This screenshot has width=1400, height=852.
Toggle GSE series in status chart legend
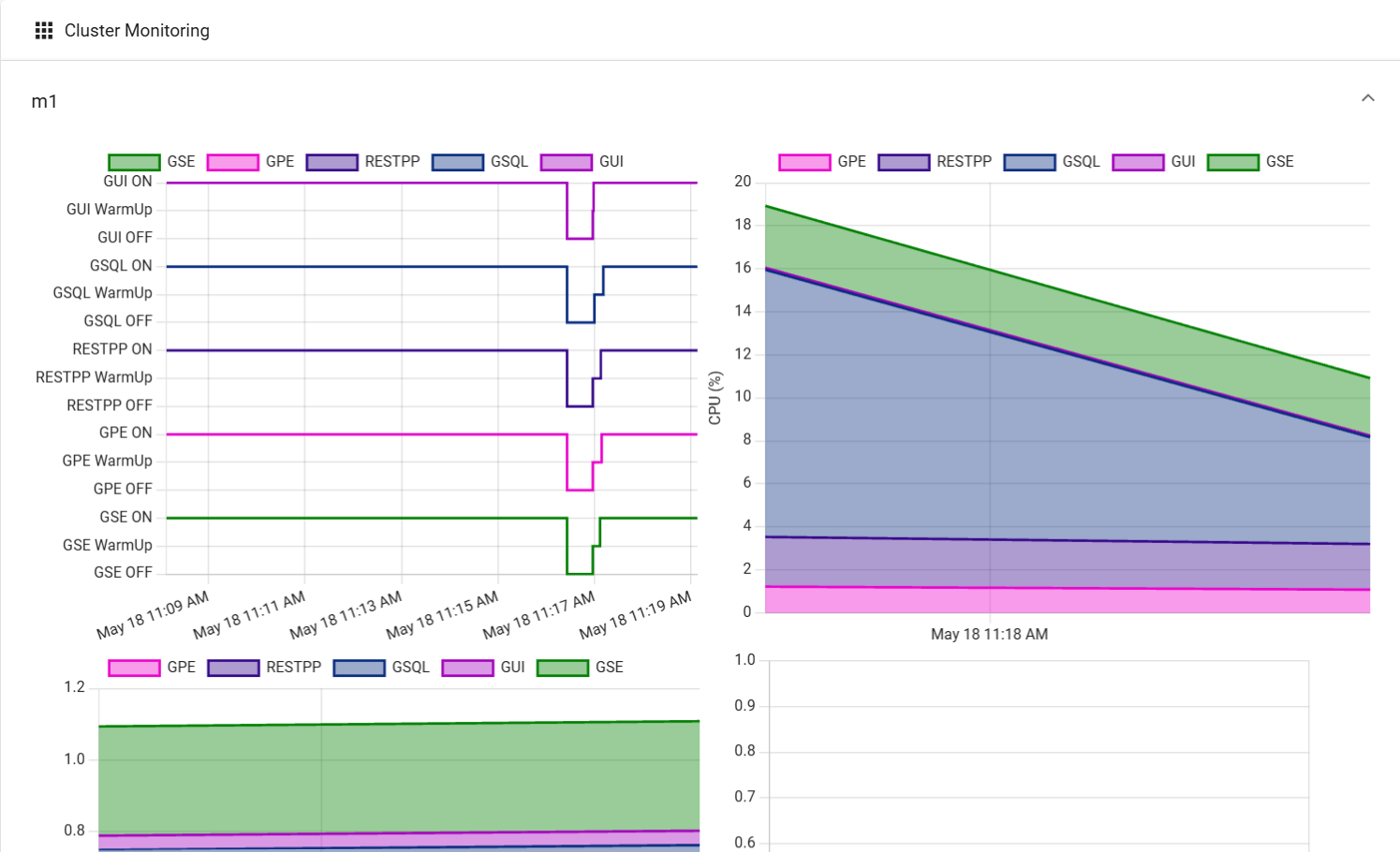(152, 162)
